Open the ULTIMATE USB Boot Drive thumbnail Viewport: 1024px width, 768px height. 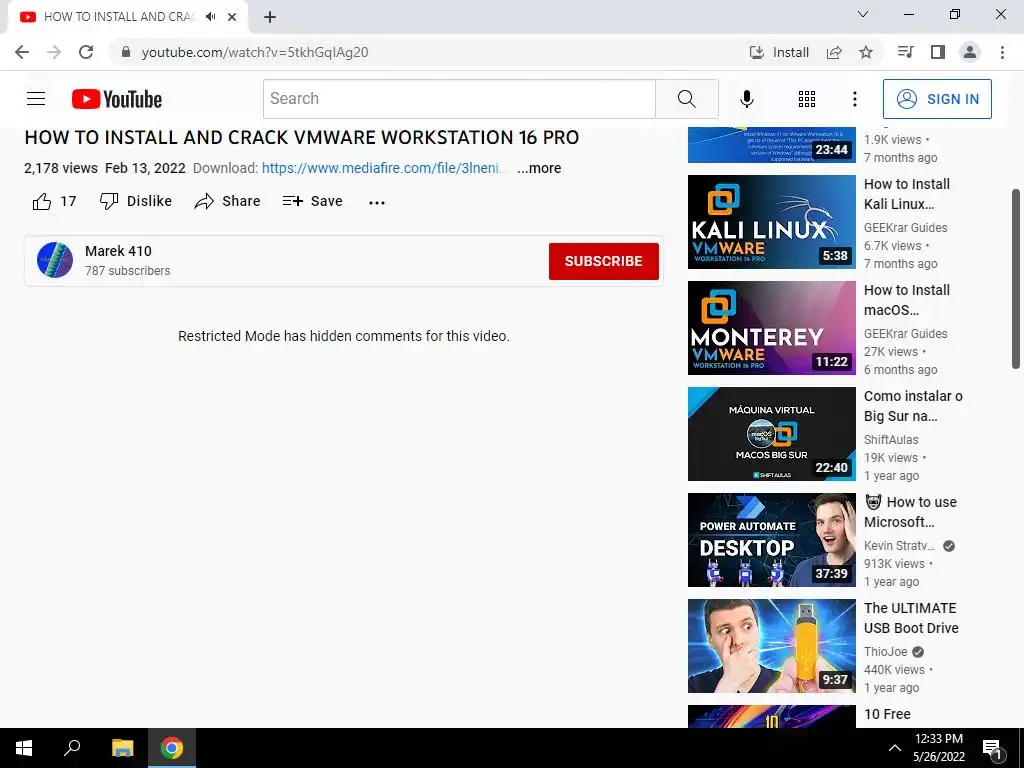(771, 646)
